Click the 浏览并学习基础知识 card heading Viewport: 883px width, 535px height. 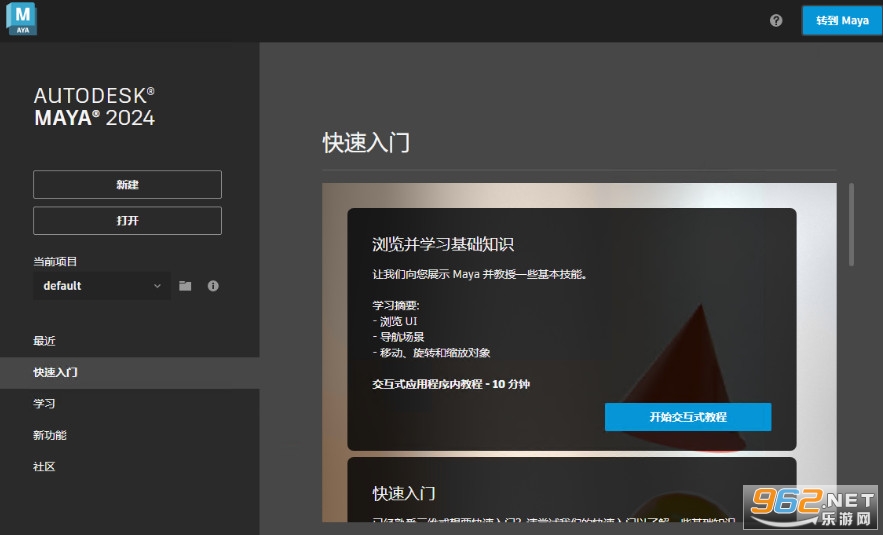coord(443,244)
